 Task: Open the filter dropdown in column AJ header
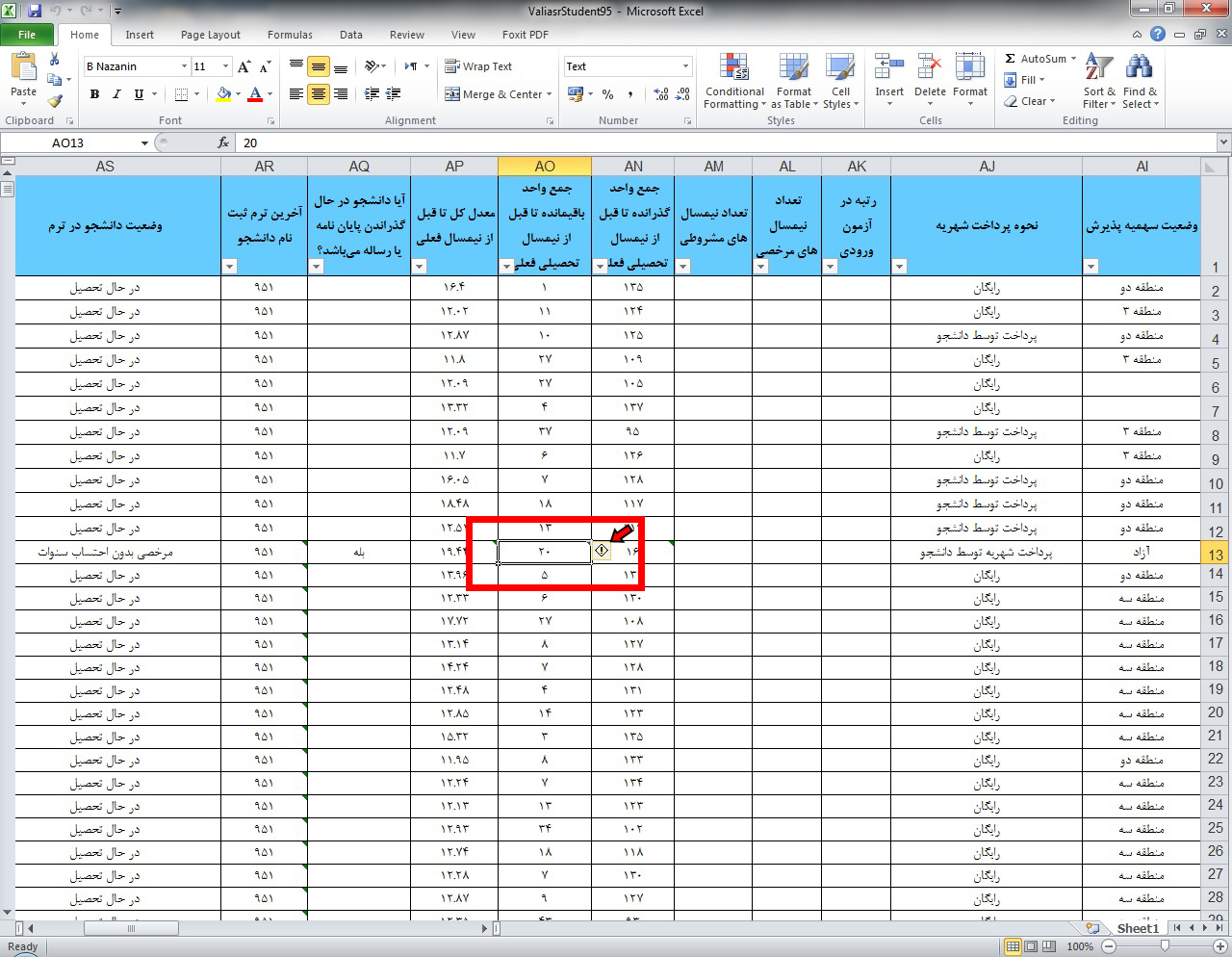pyautogui.click(x=900, y=267)
